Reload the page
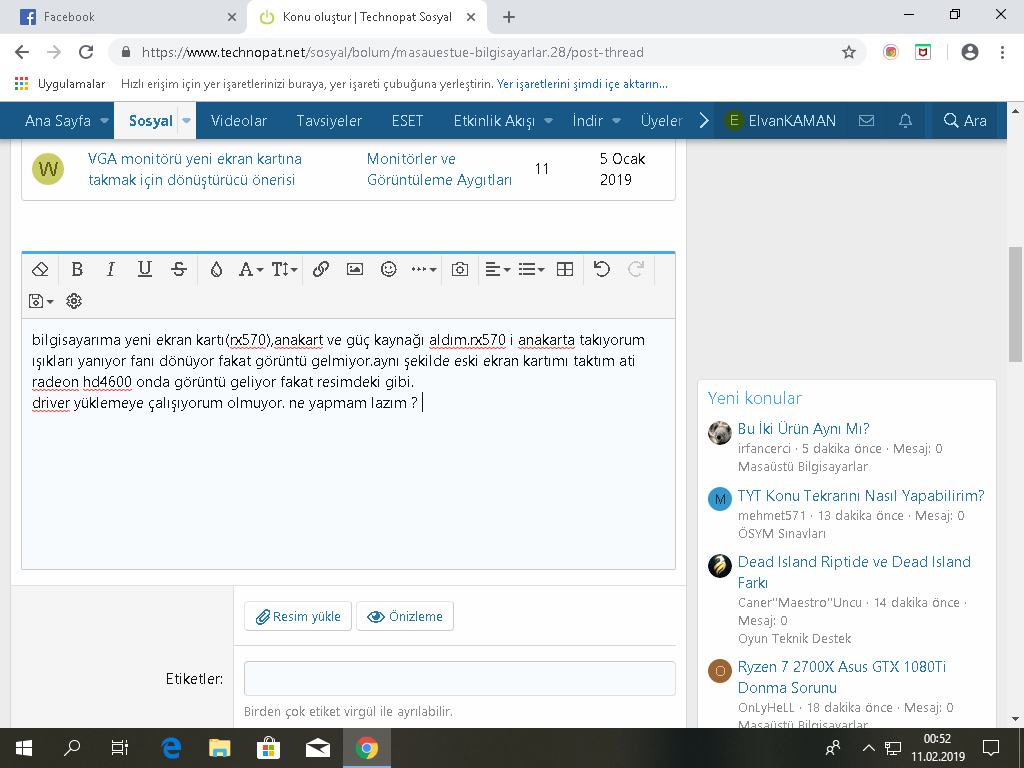The image size is (1024, 768). click(86, 52)
